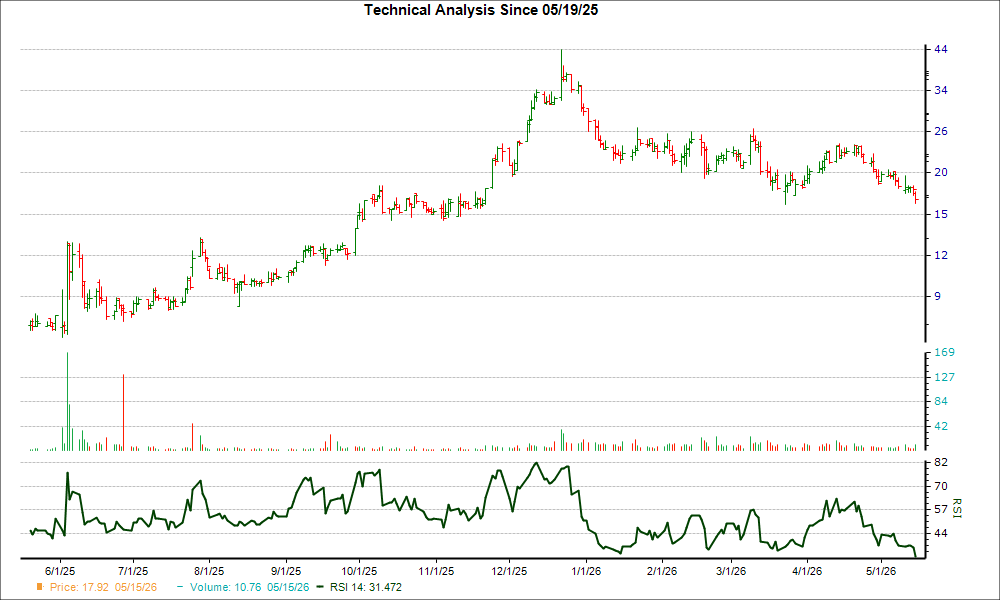Click the volume axis label 84
This screenshot has width=1000, height=600.
point(941,401)
